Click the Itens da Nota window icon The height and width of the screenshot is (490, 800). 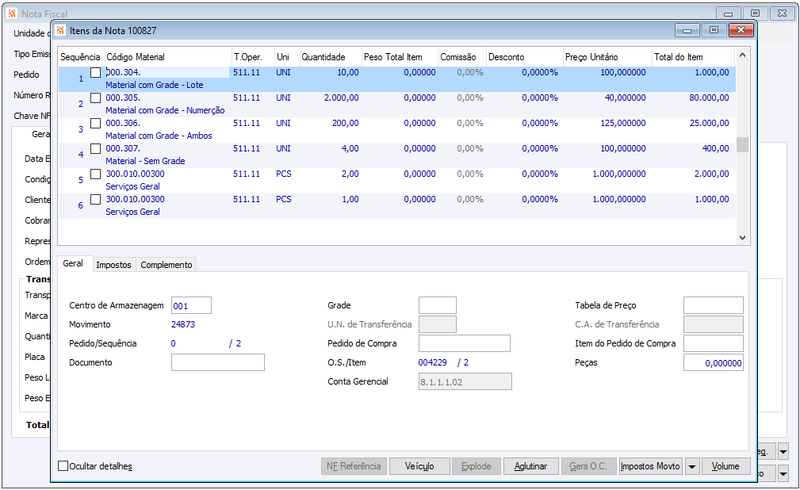point(61,31)
